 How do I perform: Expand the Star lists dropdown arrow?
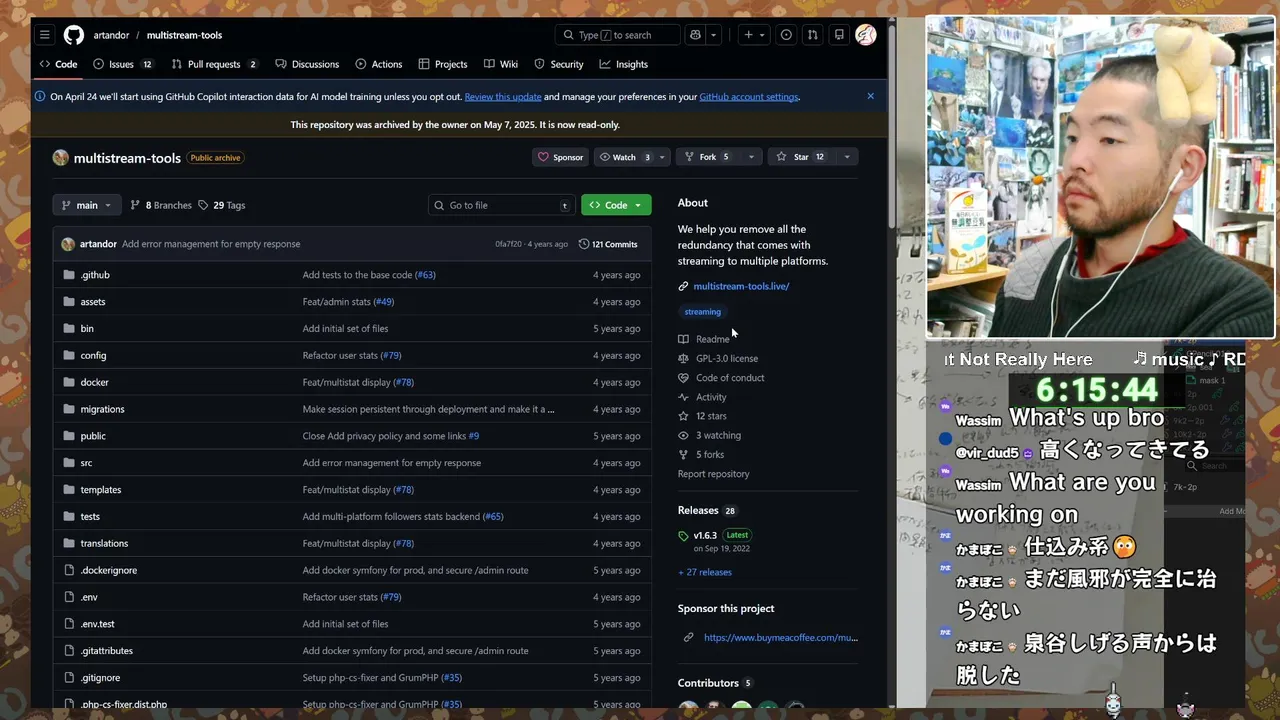click(x=847, y=157)
